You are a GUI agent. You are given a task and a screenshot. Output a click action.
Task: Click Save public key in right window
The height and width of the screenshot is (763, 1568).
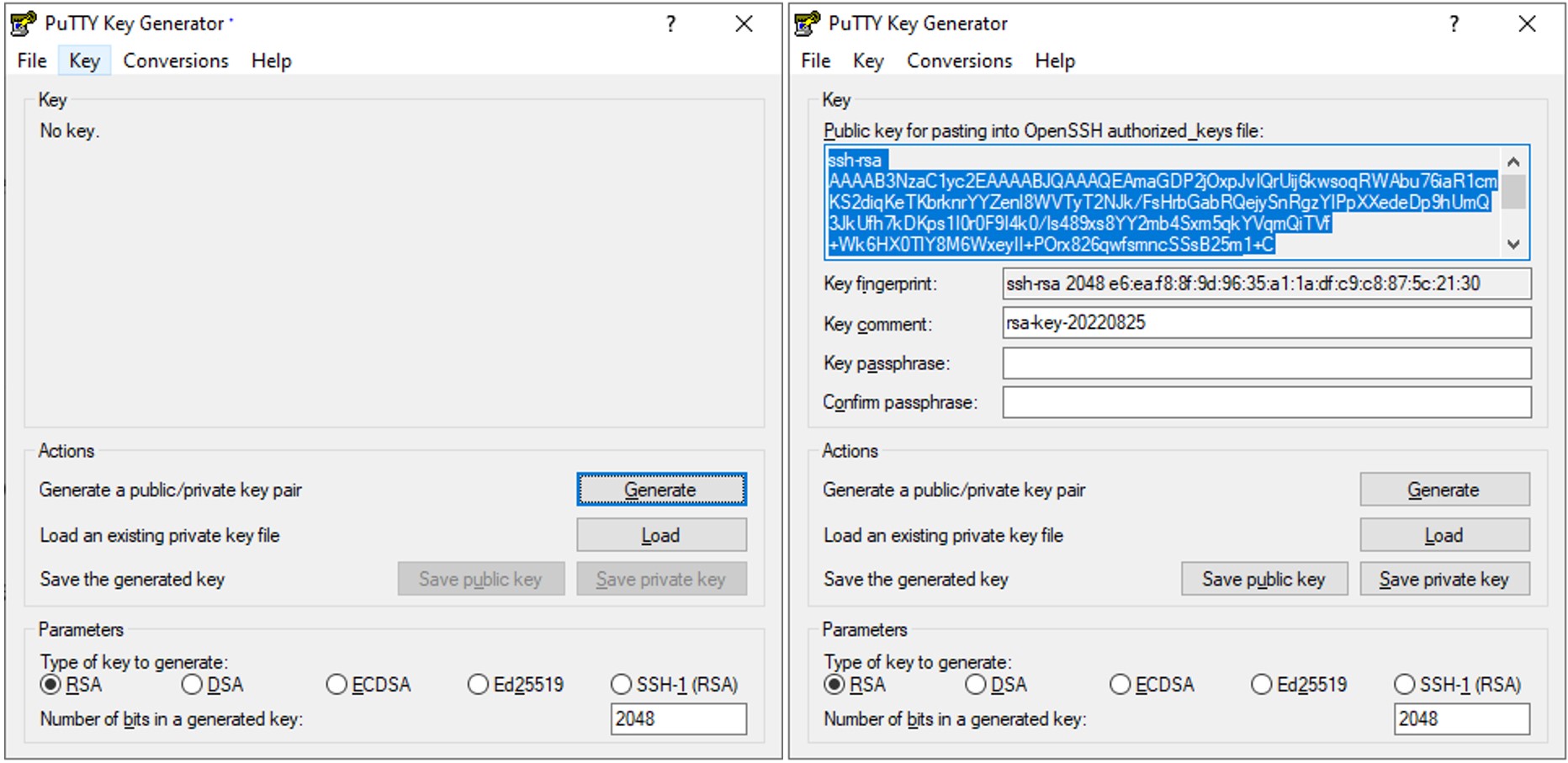tap(1263, 579)
